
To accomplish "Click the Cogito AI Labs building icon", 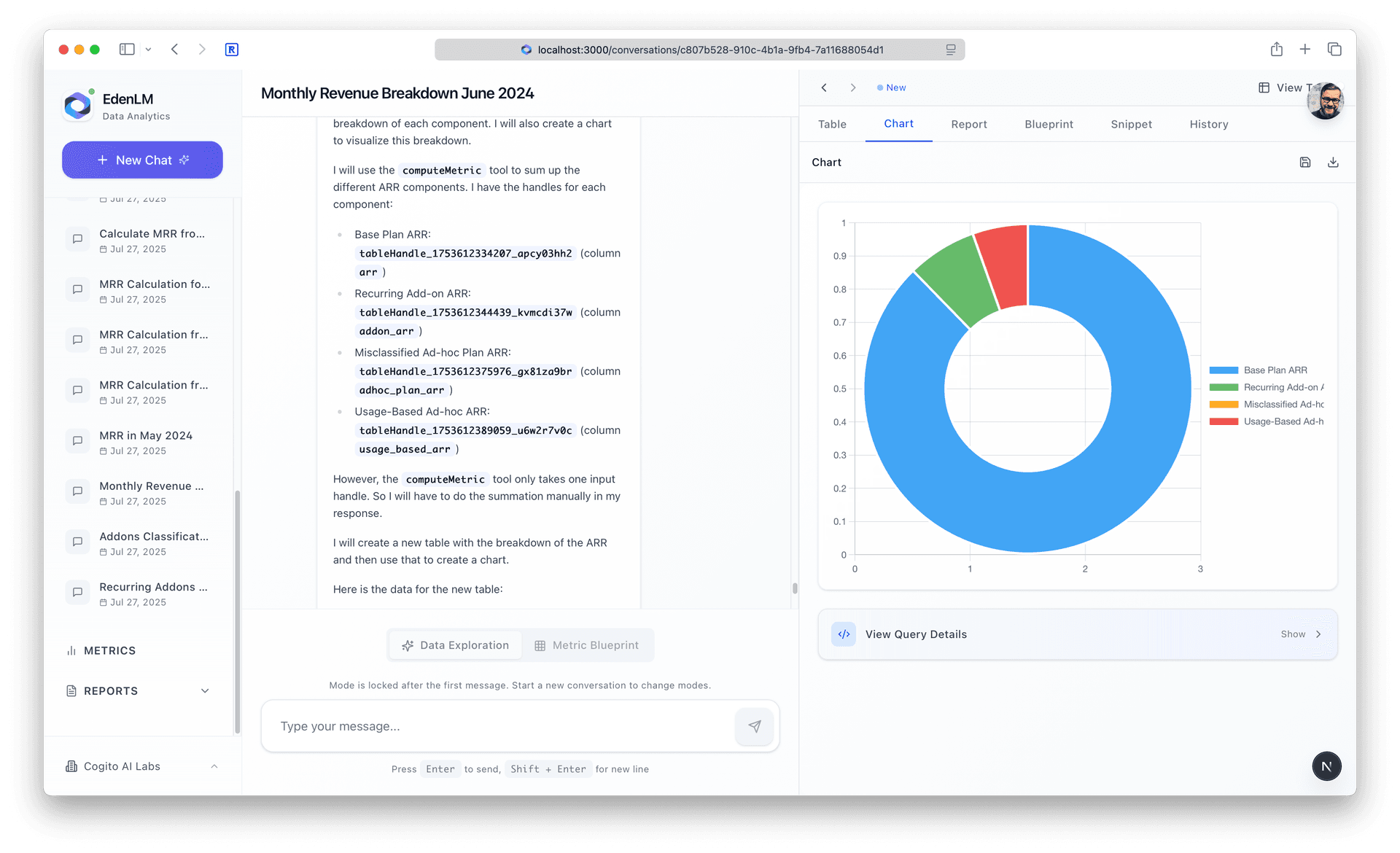I will point(71,766).
